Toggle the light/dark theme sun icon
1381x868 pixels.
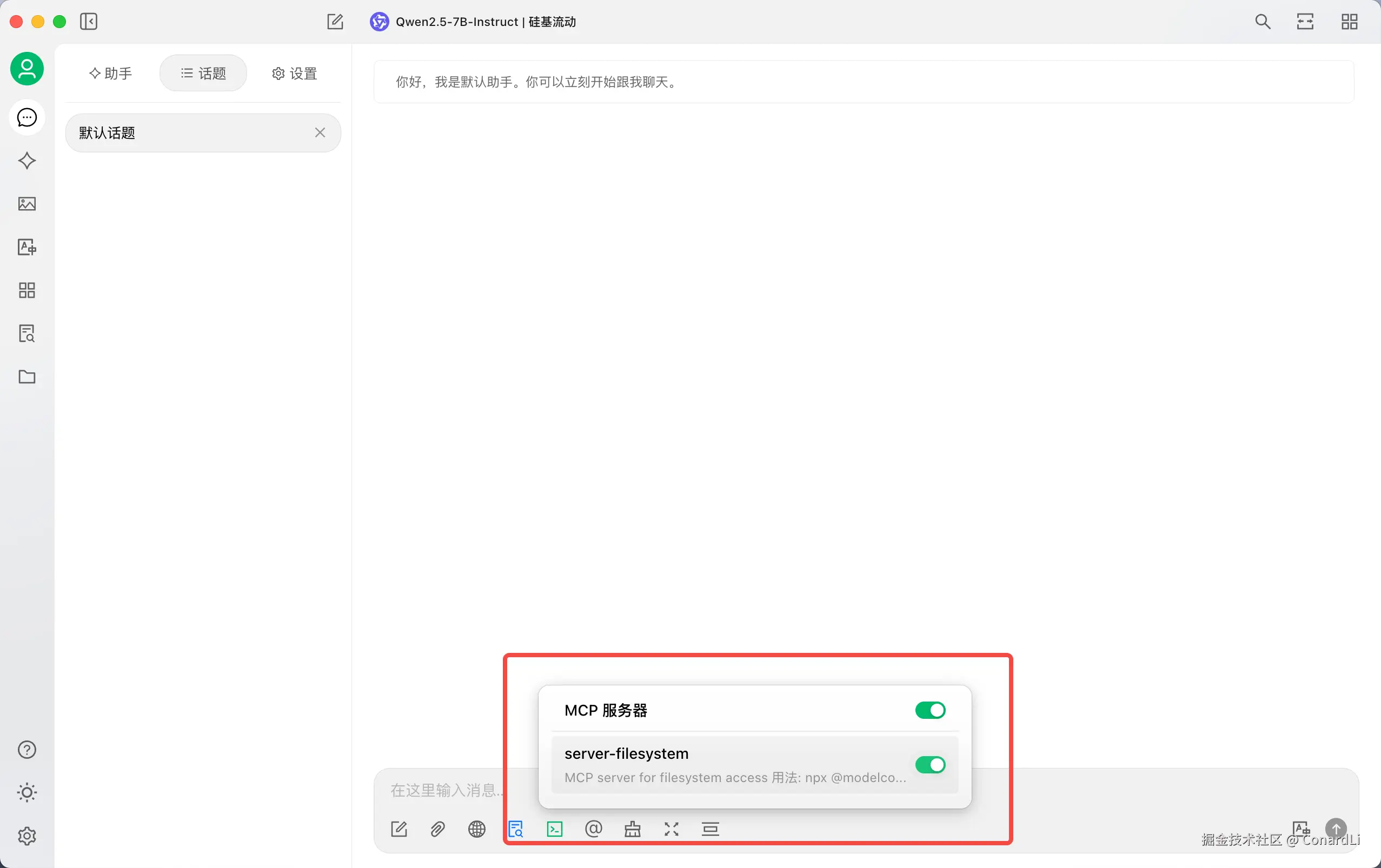(27, 792)
